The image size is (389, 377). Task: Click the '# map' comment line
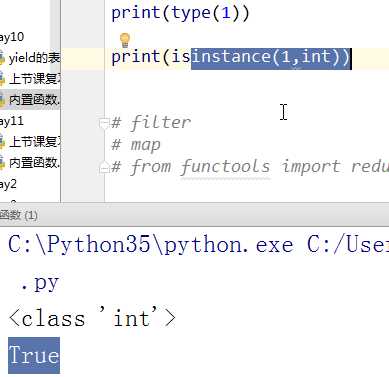136,145
